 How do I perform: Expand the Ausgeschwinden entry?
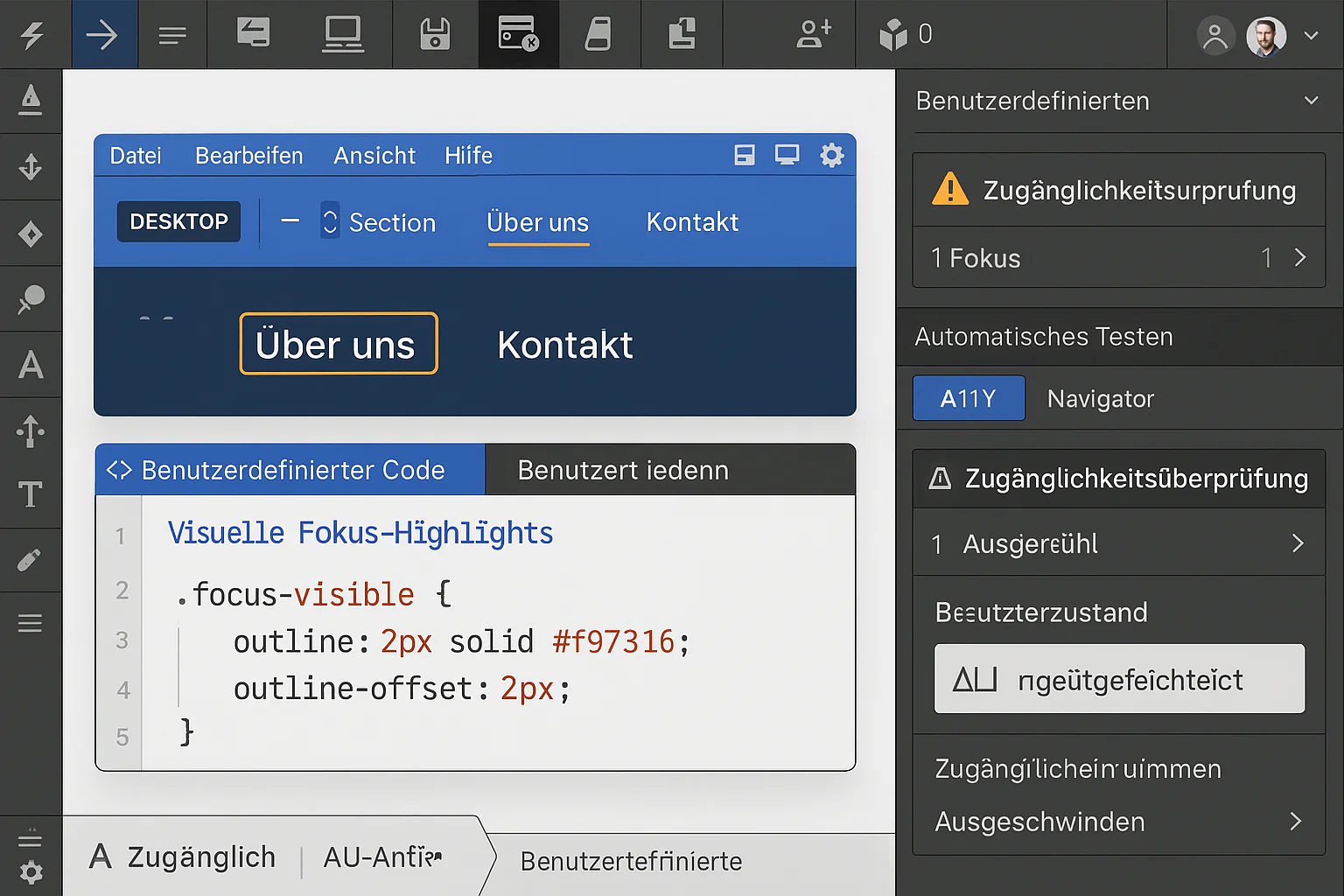coord(1295,822)
